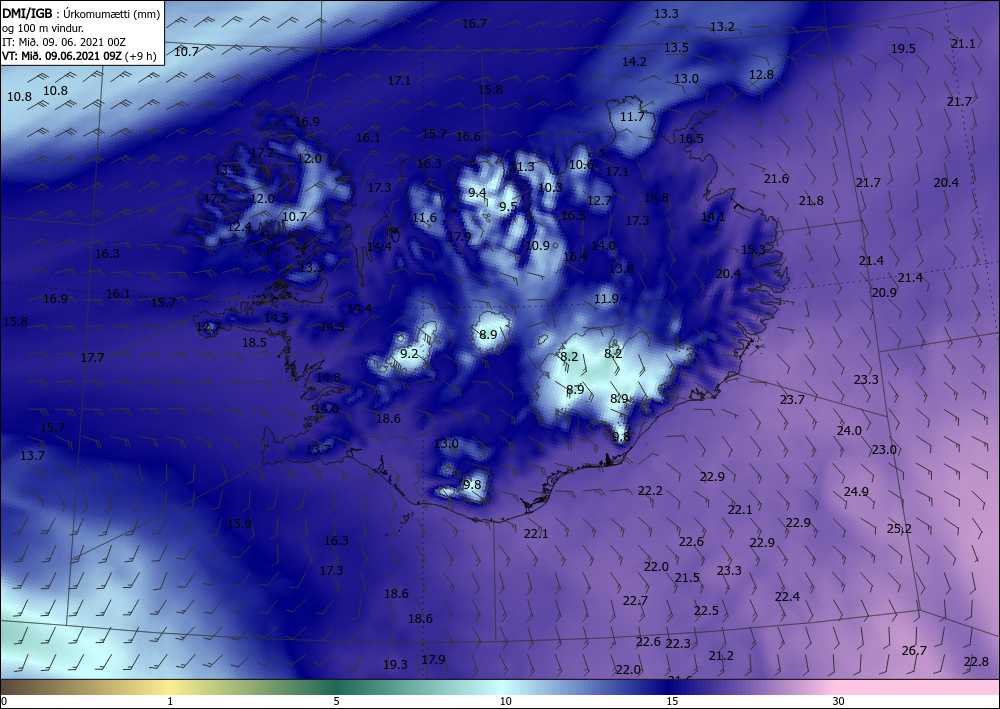Click the 10.6 value on the map
The image size is (1000, 709).
580,164
